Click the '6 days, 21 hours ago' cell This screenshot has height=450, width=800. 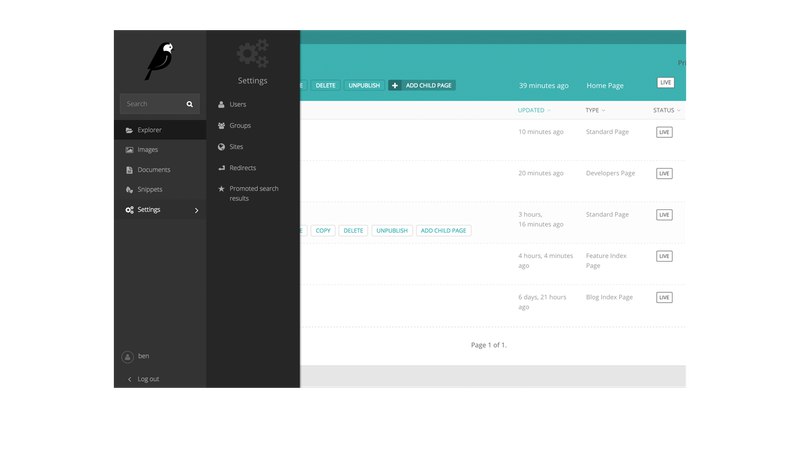542,302
